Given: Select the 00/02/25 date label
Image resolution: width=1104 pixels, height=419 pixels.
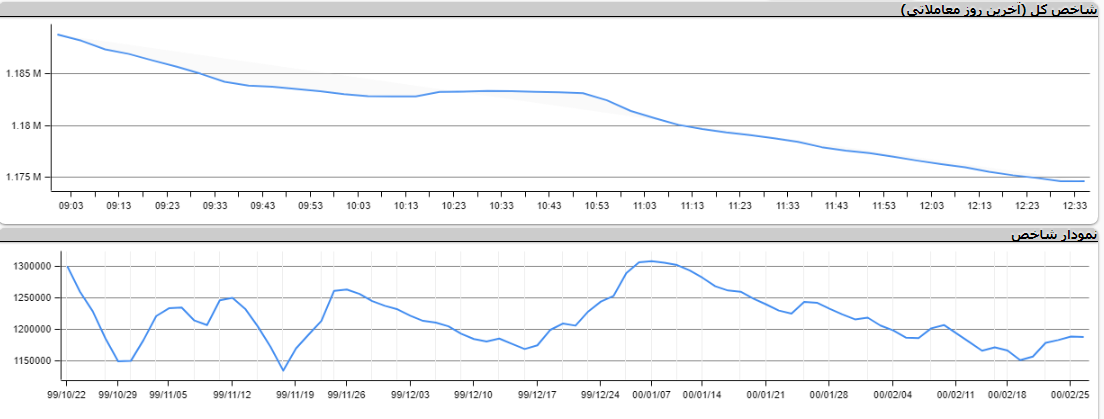Looking at the screenshot, I should click(x=1071, y=394).
